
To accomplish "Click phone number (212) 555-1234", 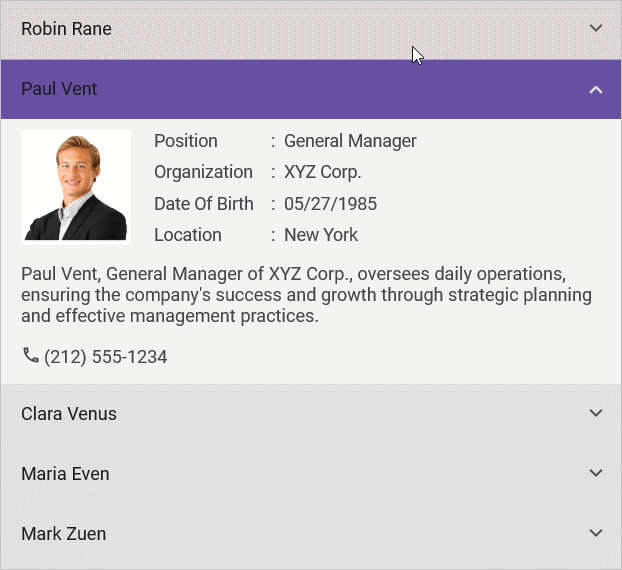I will pyautogui.click(x=105, y=357).
